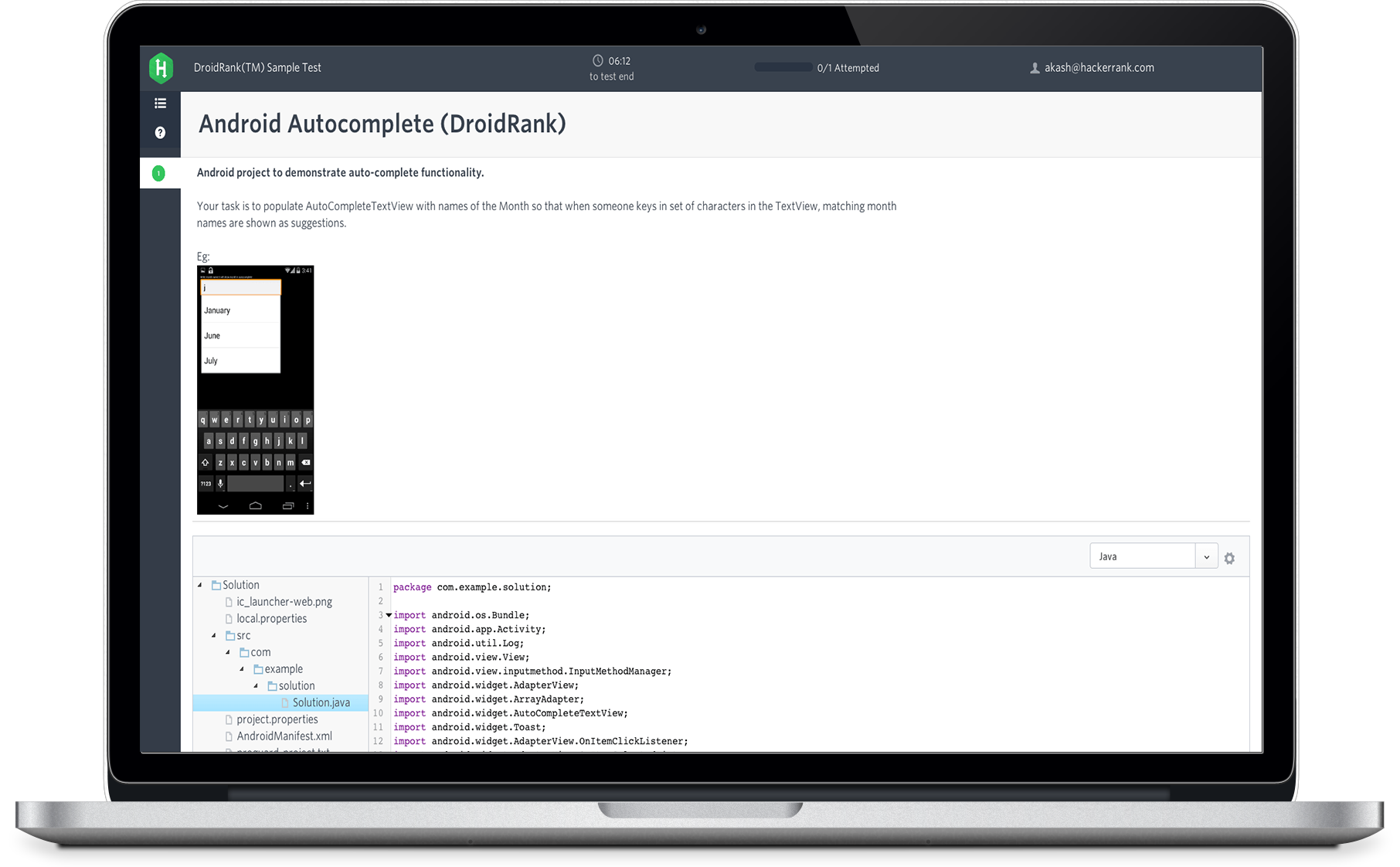
Task: Click the 06:12 countdown timer text
Action: click(x=620, y=61)
